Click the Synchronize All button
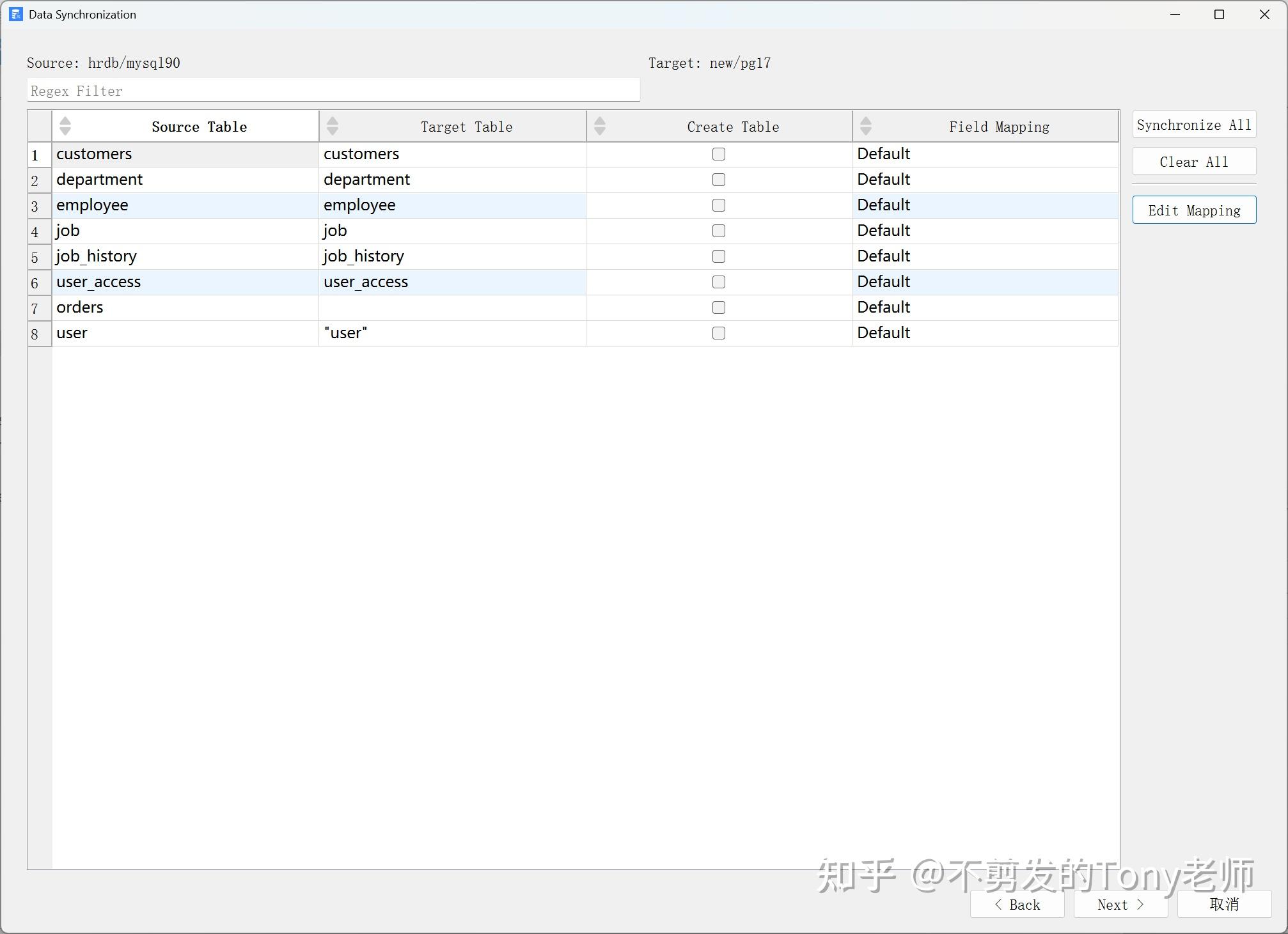This screenshot has height=934, width=1288. point(1193,124)
